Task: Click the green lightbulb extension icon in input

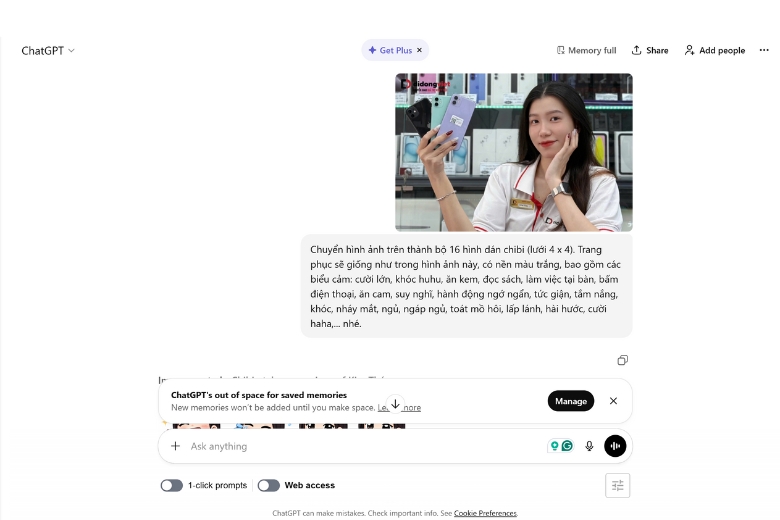Action: [554, 446]
